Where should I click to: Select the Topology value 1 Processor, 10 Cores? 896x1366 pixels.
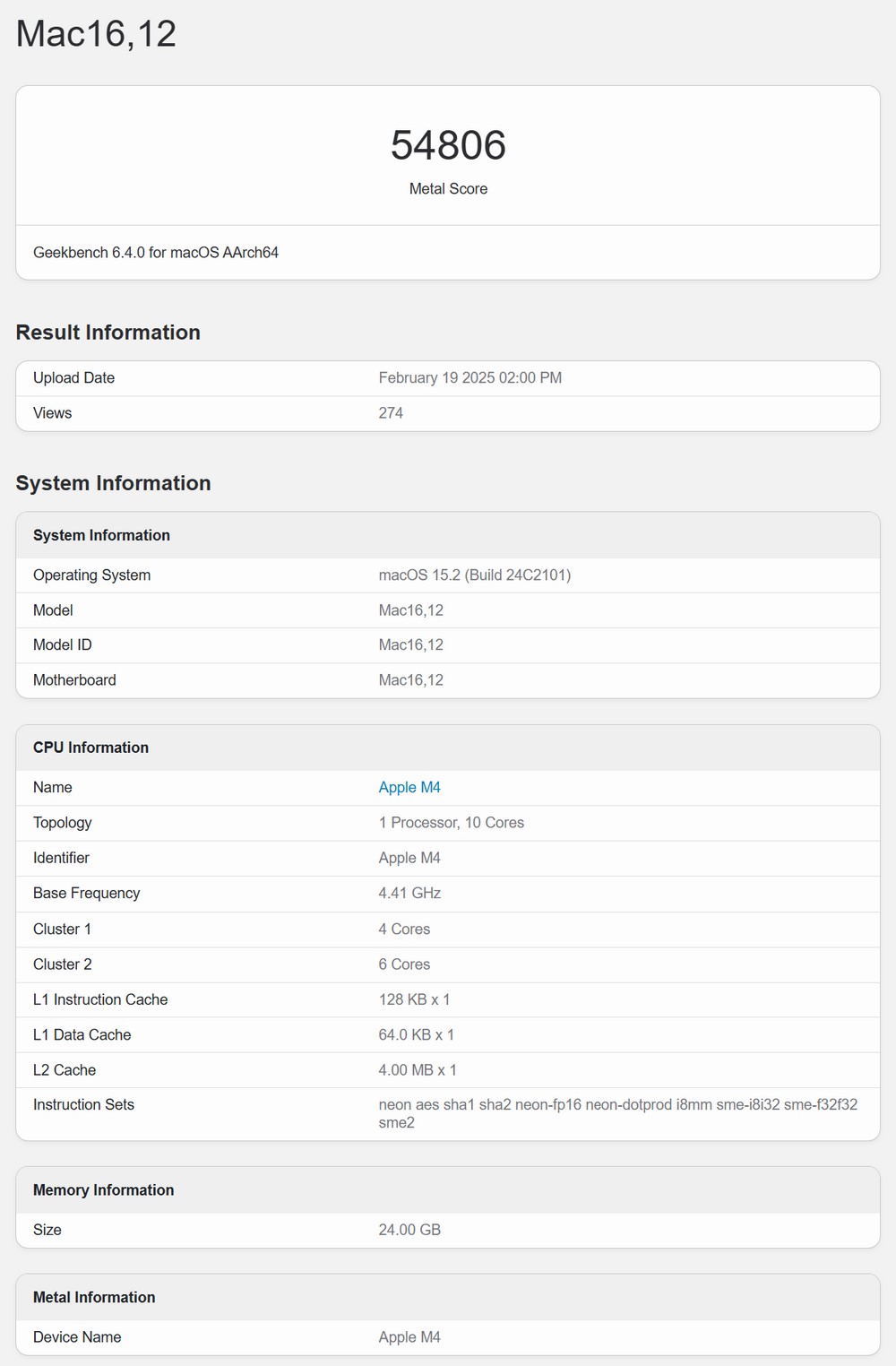[452, 822]
